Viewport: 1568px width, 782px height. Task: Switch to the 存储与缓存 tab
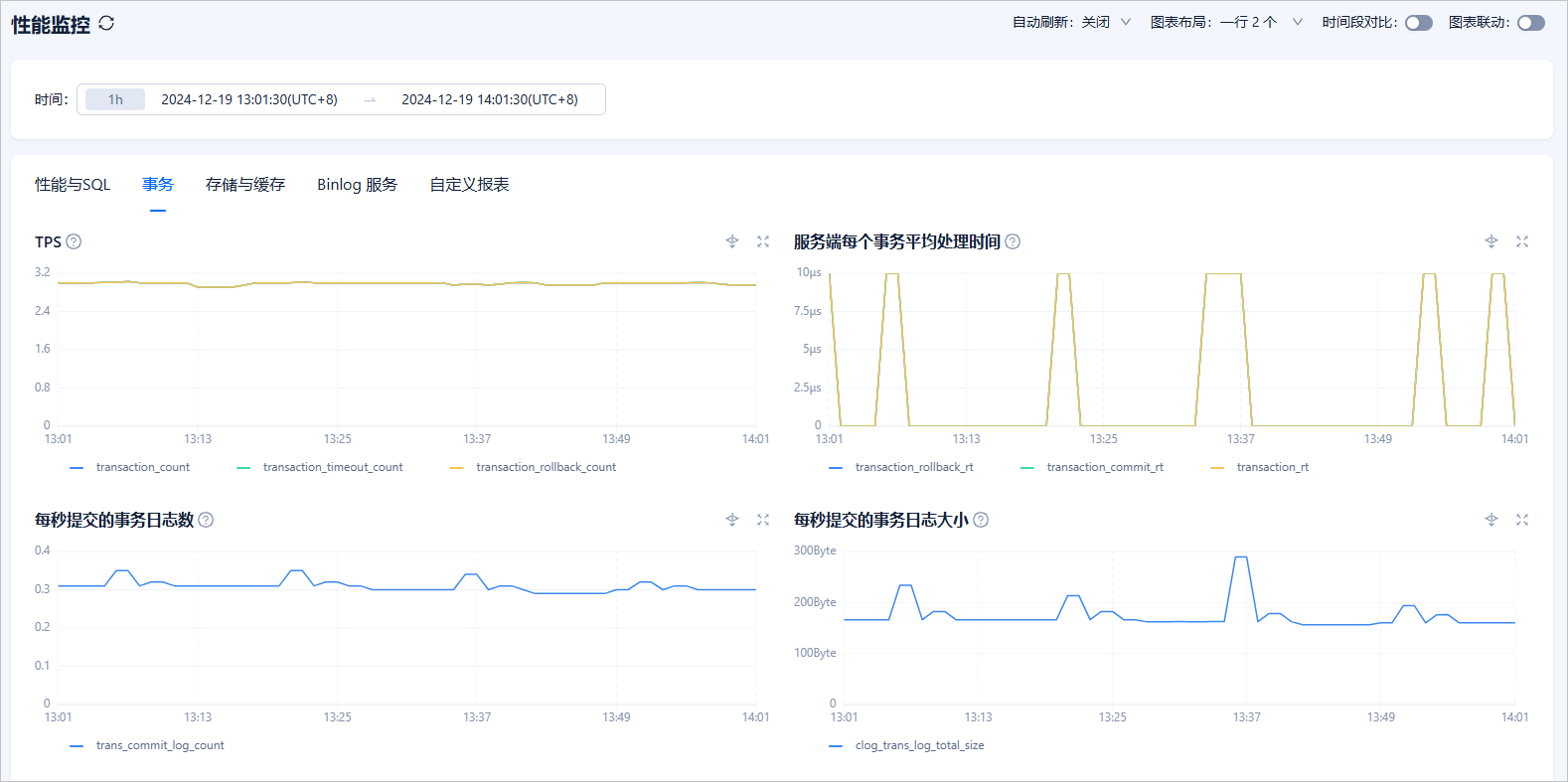tap(245, 185)
